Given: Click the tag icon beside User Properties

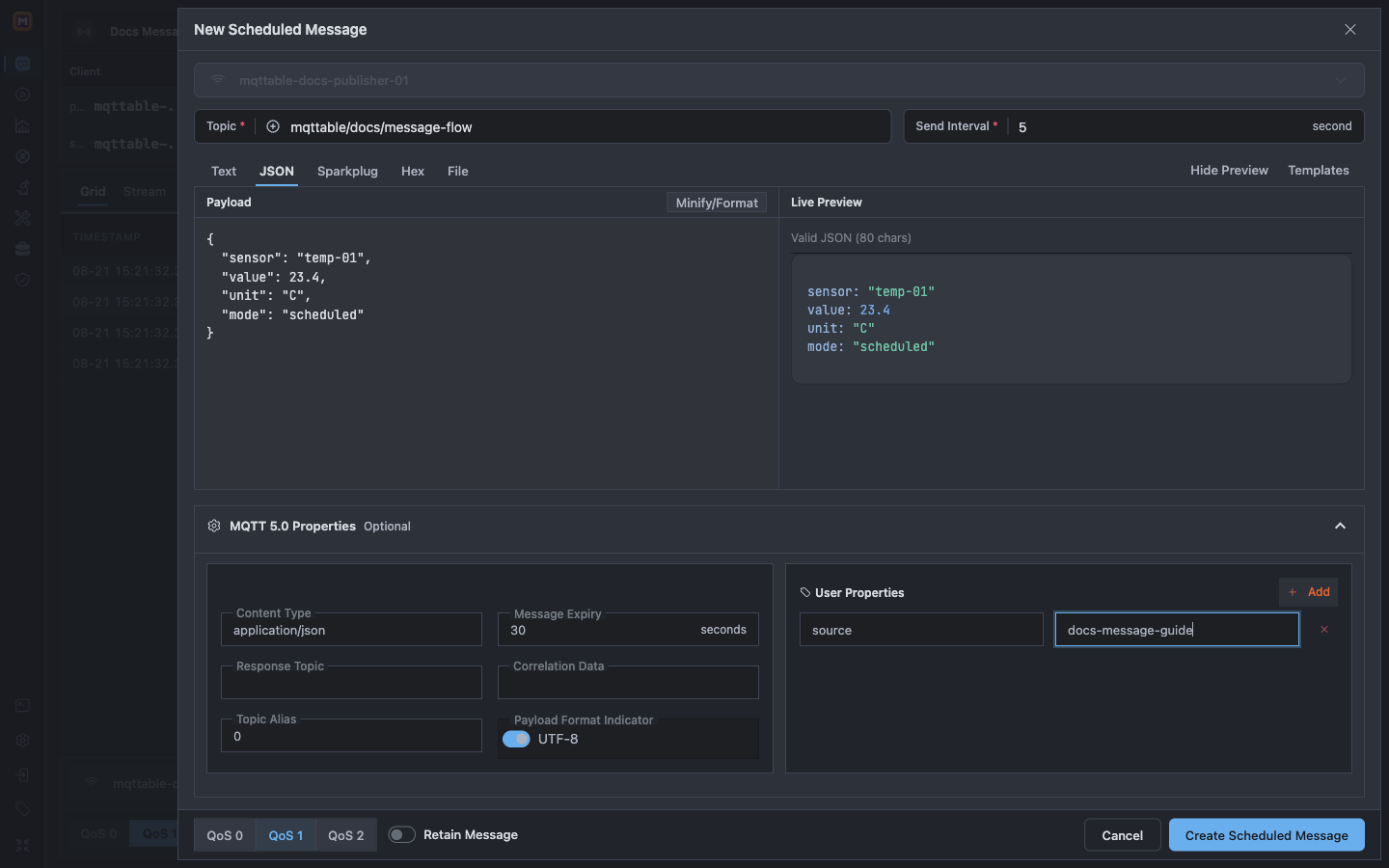Looking at the screenshot, I should pyautogui.click(x=805, y=592).
